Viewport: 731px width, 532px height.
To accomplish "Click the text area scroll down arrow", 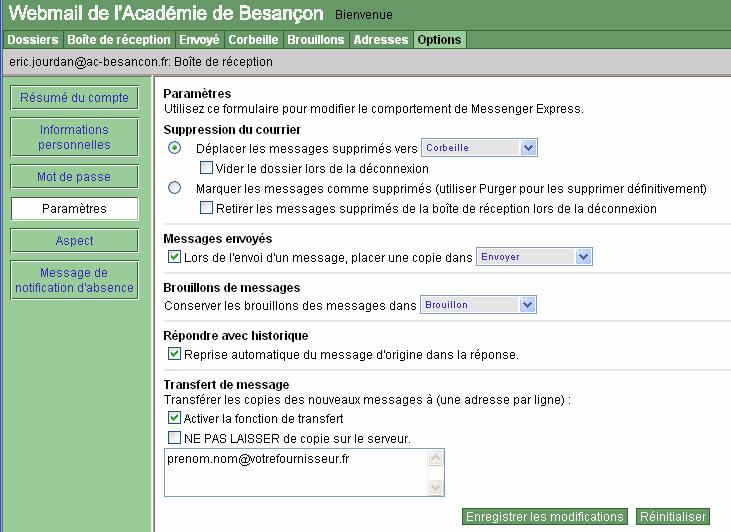I will pos(435,488).
